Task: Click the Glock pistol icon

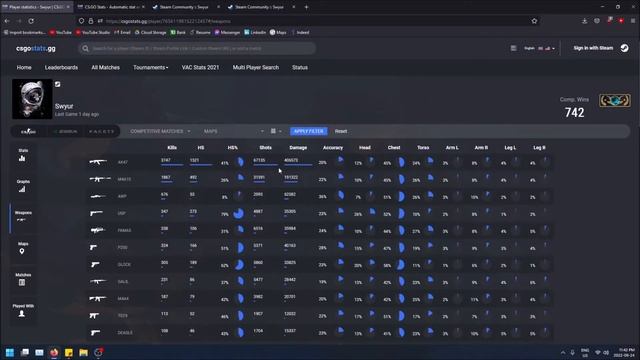Action: click(95, 264)
